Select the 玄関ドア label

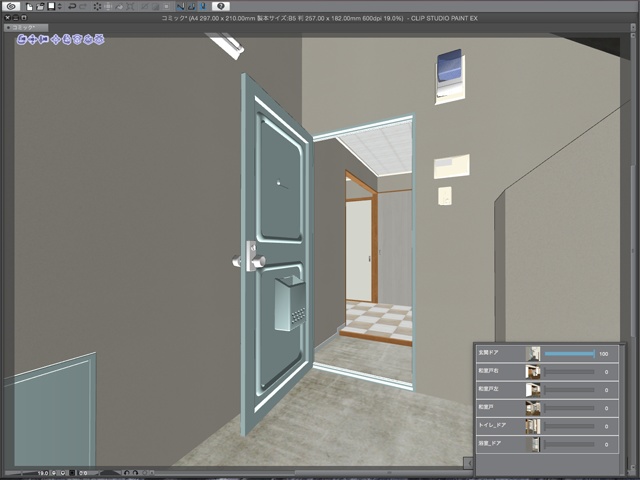(x=488, y=352)
